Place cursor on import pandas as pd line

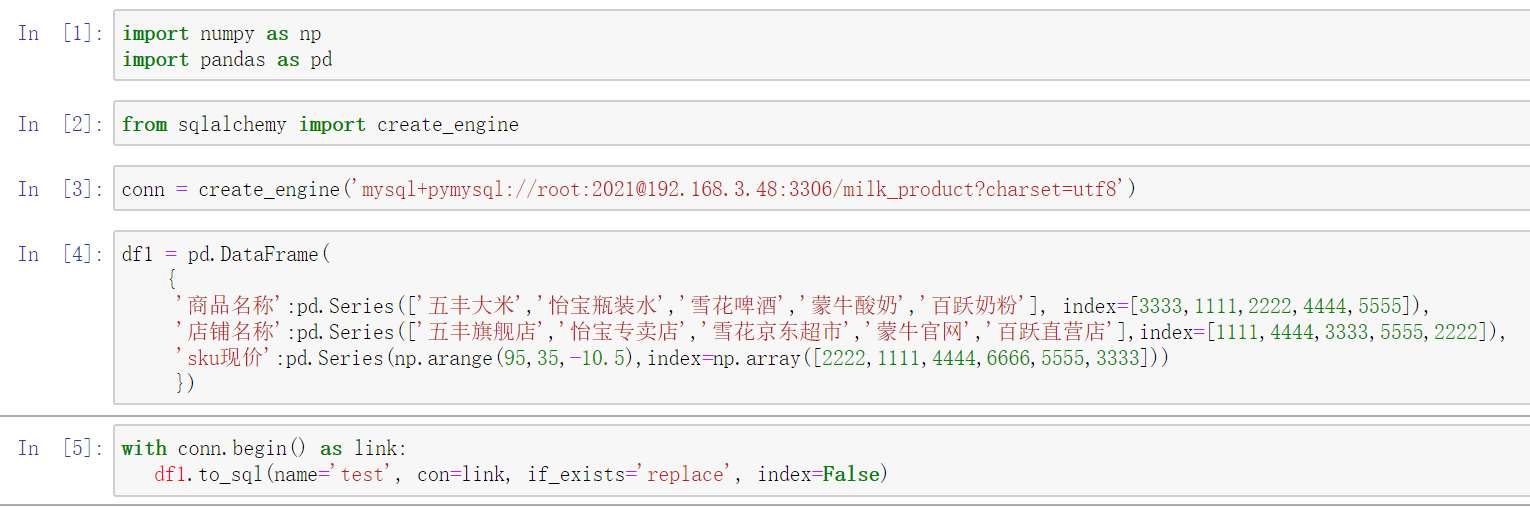tap(226, 60)
